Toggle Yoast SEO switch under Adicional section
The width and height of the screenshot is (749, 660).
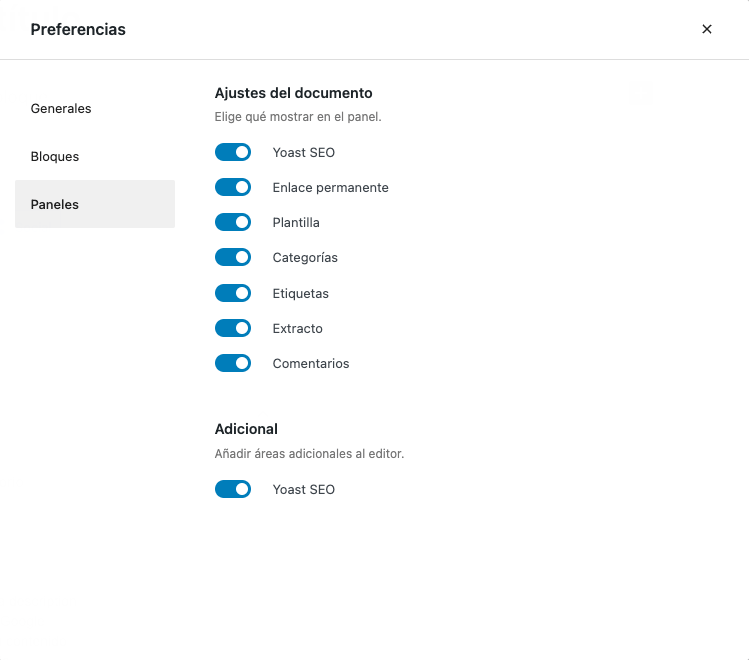click(233, 489)
